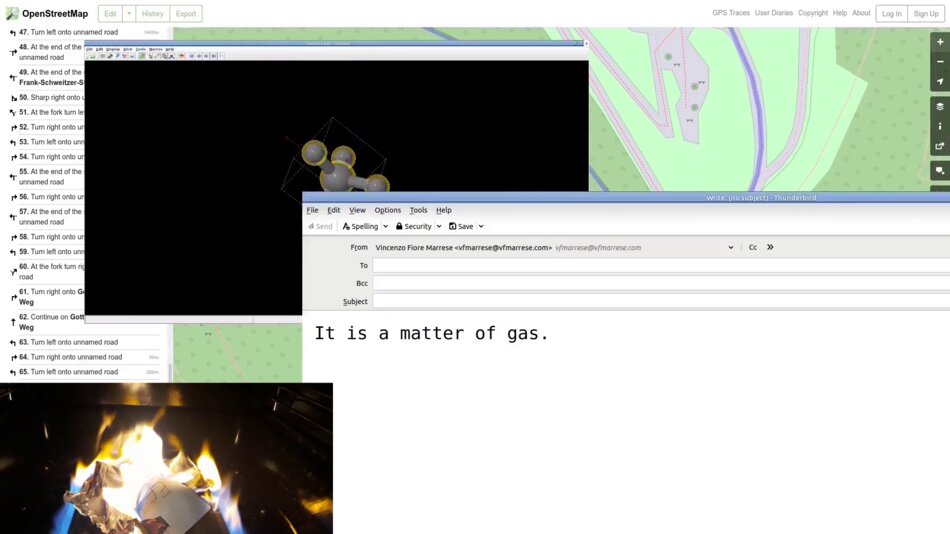Open the Save options dropdown arrow
This screenshot has height=534, width=950.
481,226
